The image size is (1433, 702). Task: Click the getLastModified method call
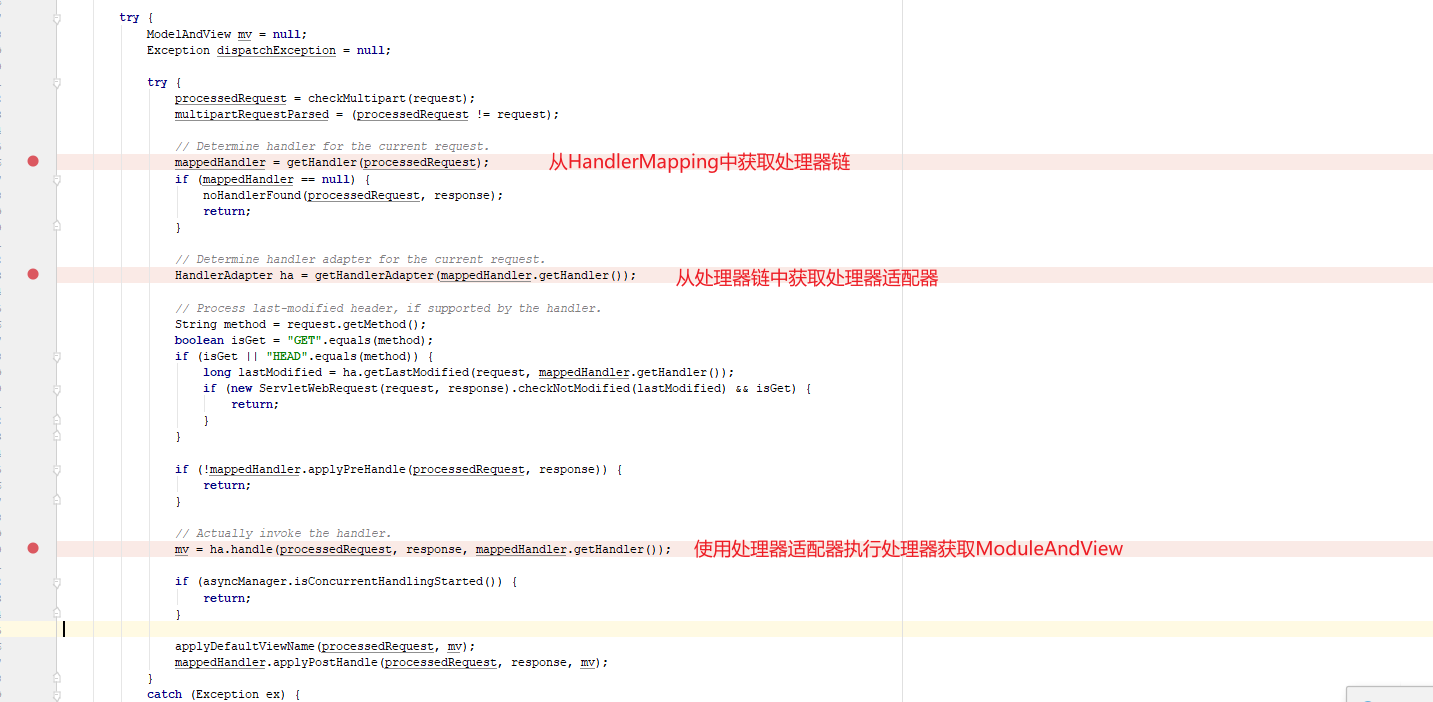pyautogui.click(x=418, y=372)
